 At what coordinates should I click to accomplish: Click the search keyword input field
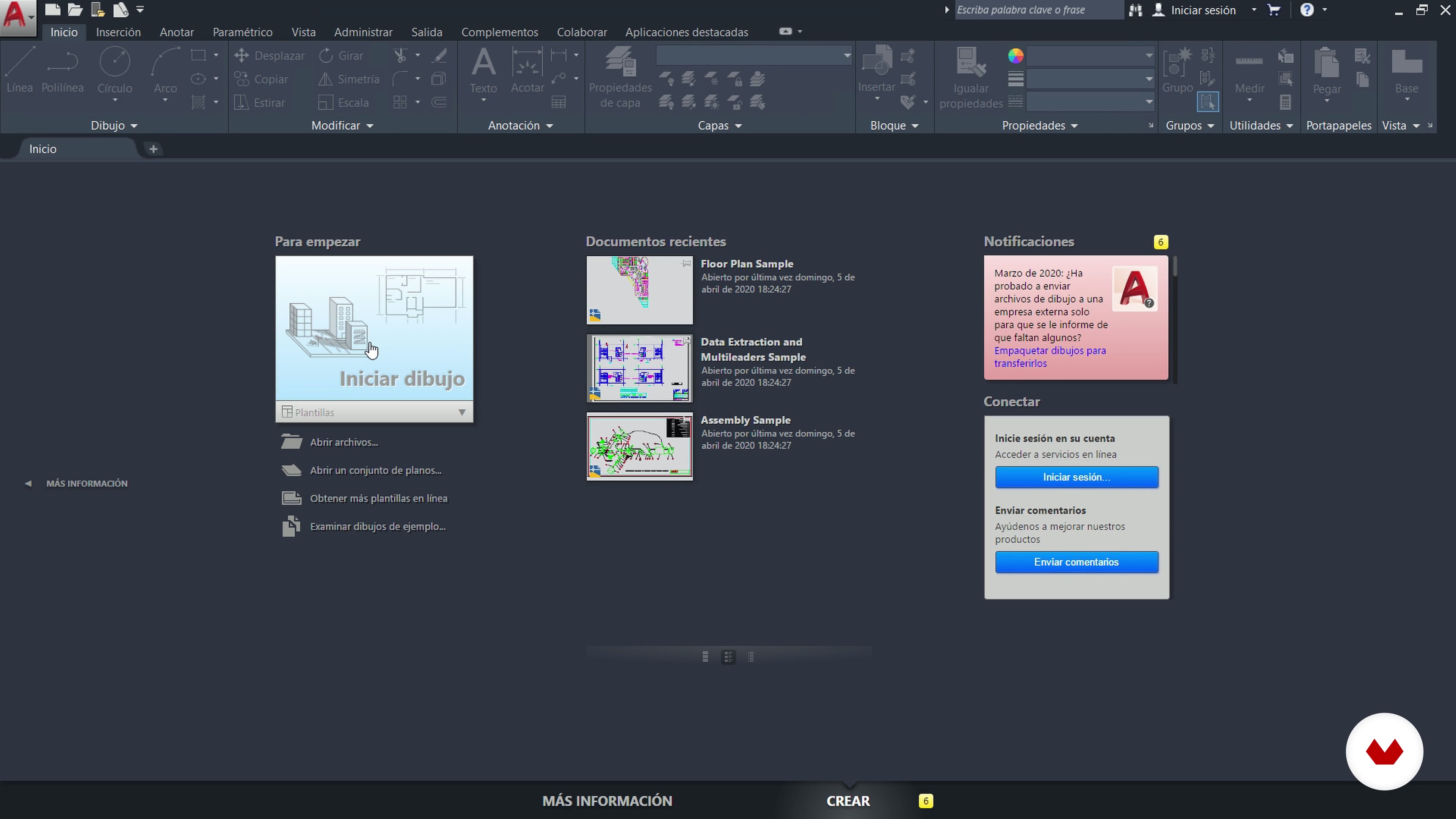click(x=1039, y=9)
